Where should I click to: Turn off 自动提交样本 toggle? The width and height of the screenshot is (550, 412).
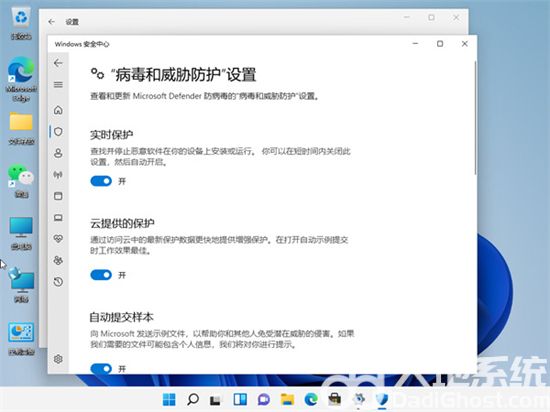101,369
